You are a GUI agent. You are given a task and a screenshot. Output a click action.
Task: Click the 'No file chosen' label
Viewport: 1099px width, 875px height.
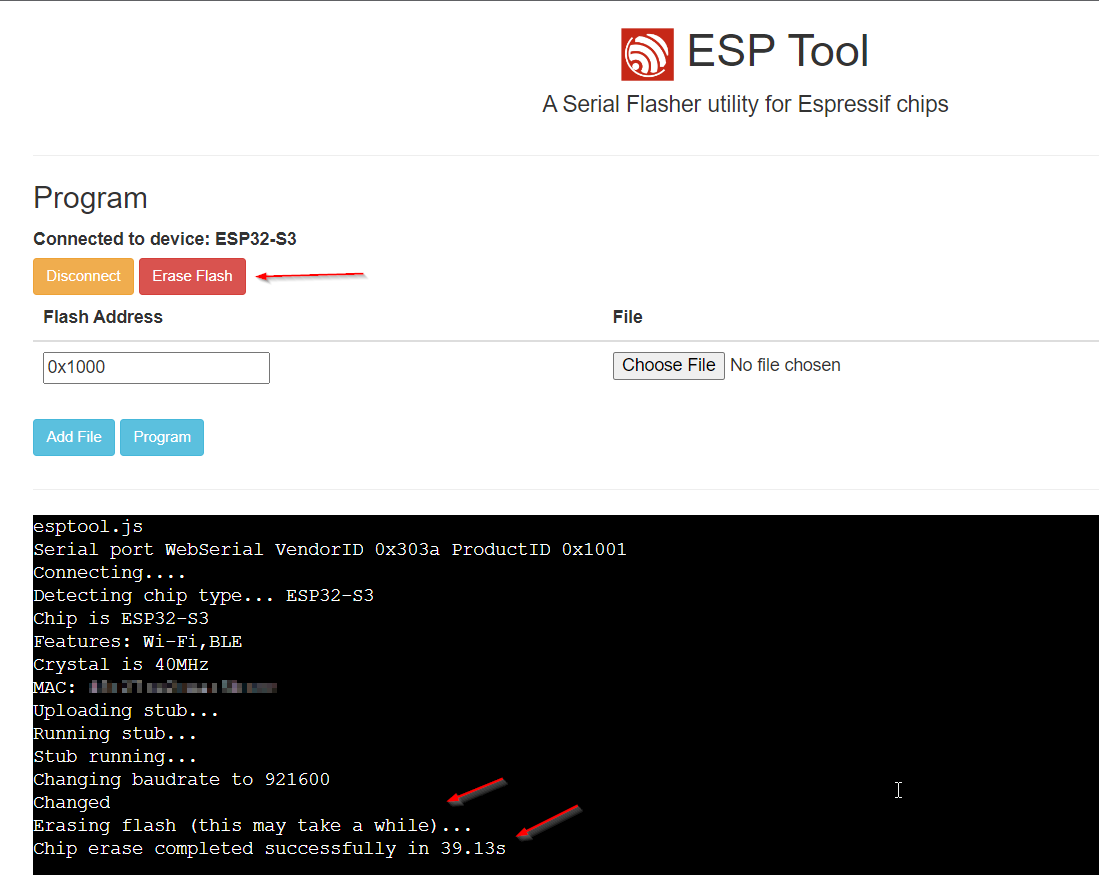(x=785, y=365)
